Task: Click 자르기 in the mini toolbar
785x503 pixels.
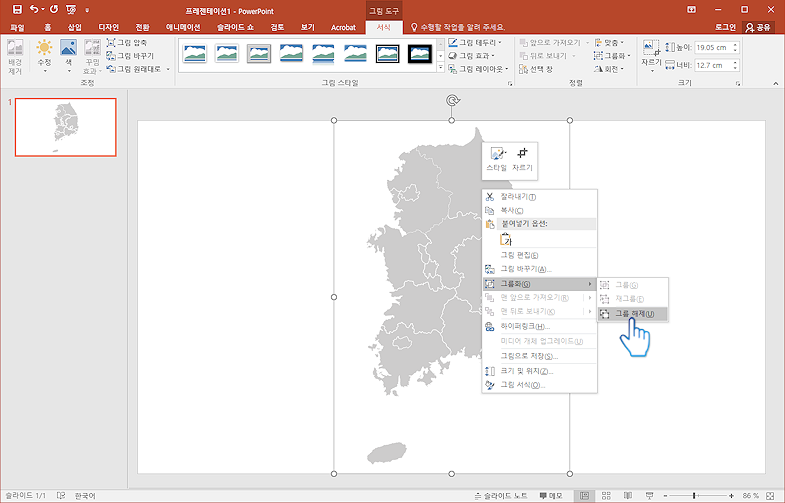Action: 522,160
